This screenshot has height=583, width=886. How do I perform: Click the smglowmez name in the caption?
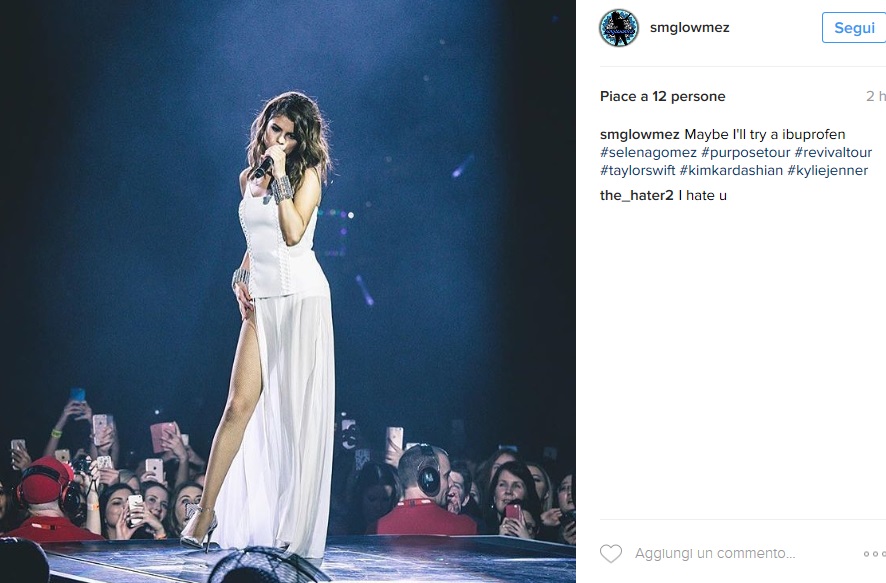[x=640, y=134]
